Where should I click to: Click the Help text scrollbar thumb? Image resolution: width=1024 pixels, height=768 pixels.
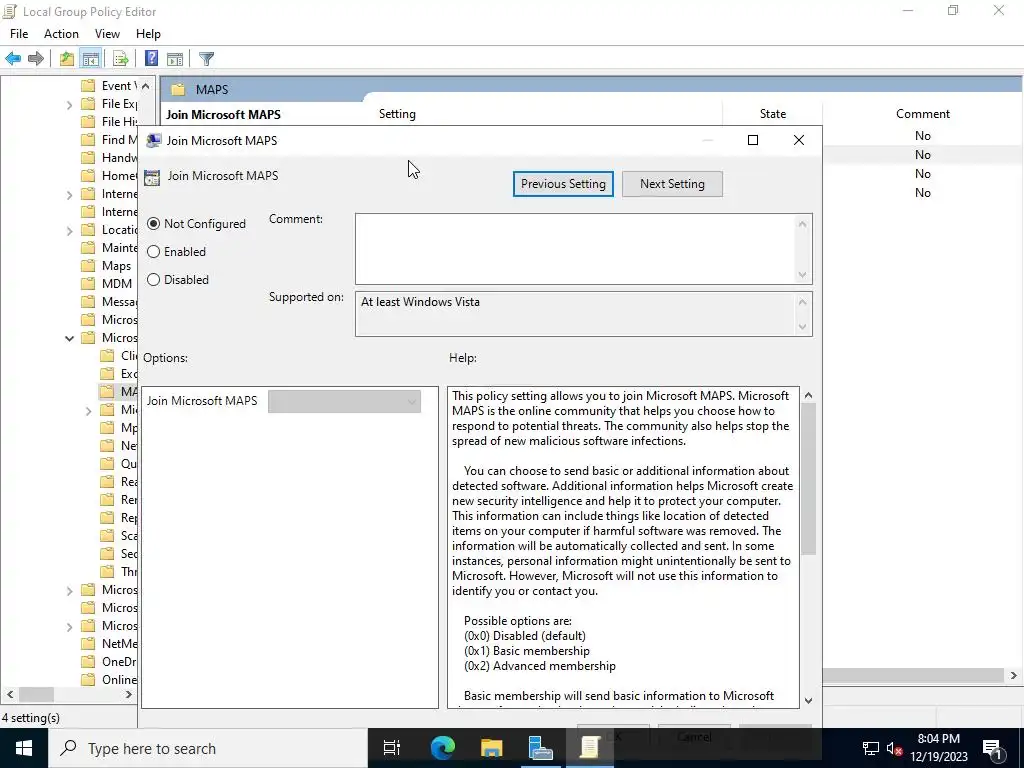(808, 479)
